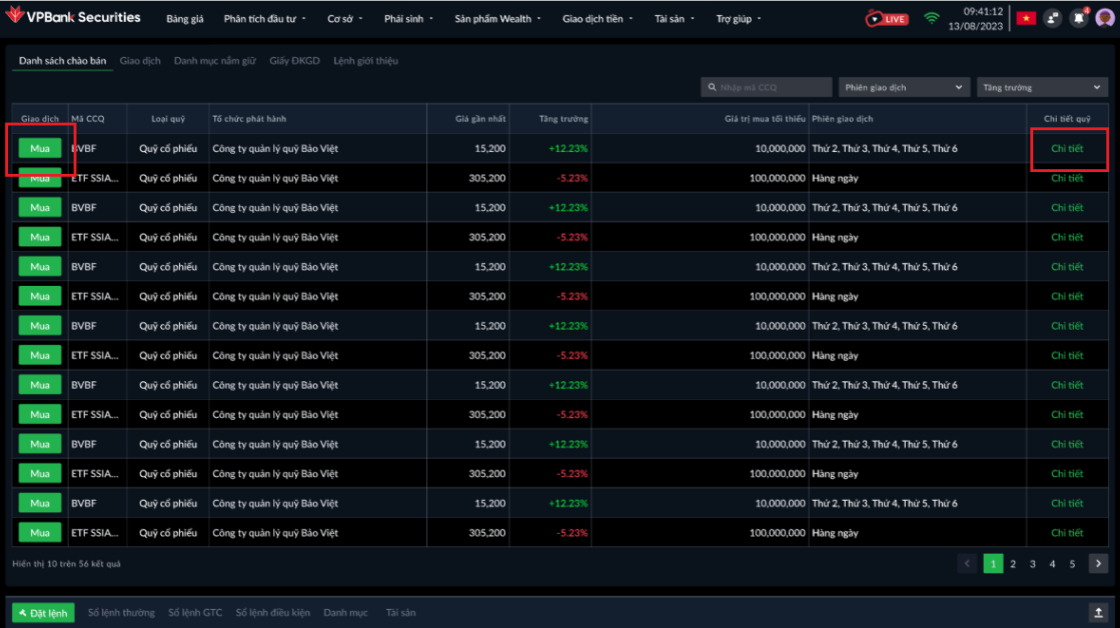Click the Nhập mã CCQ search field

point(766,88)
